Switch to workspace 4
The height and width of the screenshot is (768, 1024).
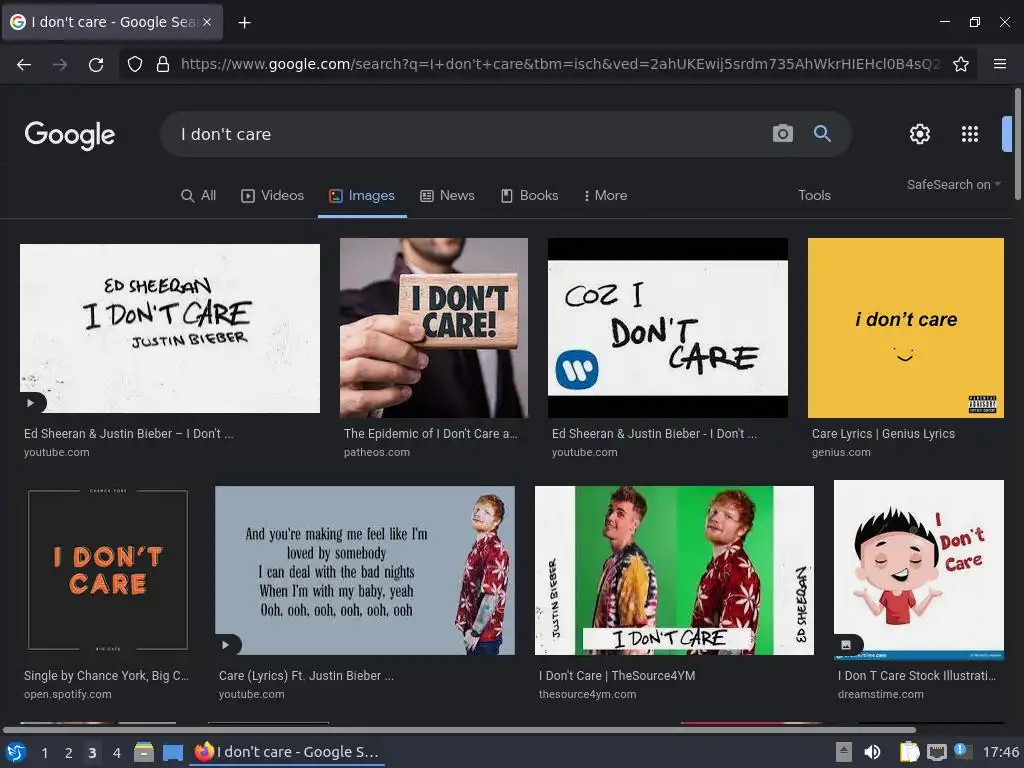click(x=117, y=752)
